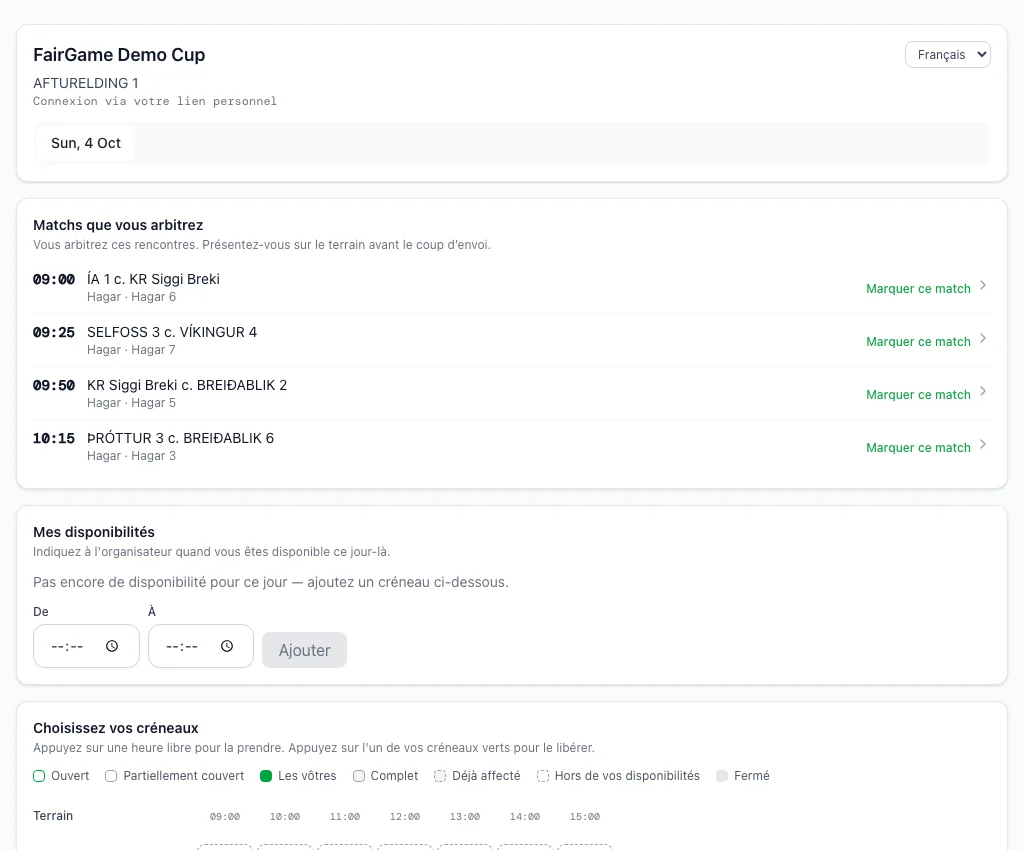This screenshot has height=850, width=1024.
Task: Click the KR Siggi Breki c. BREIÐABLIK 2 title
Action: coord(187,385)
